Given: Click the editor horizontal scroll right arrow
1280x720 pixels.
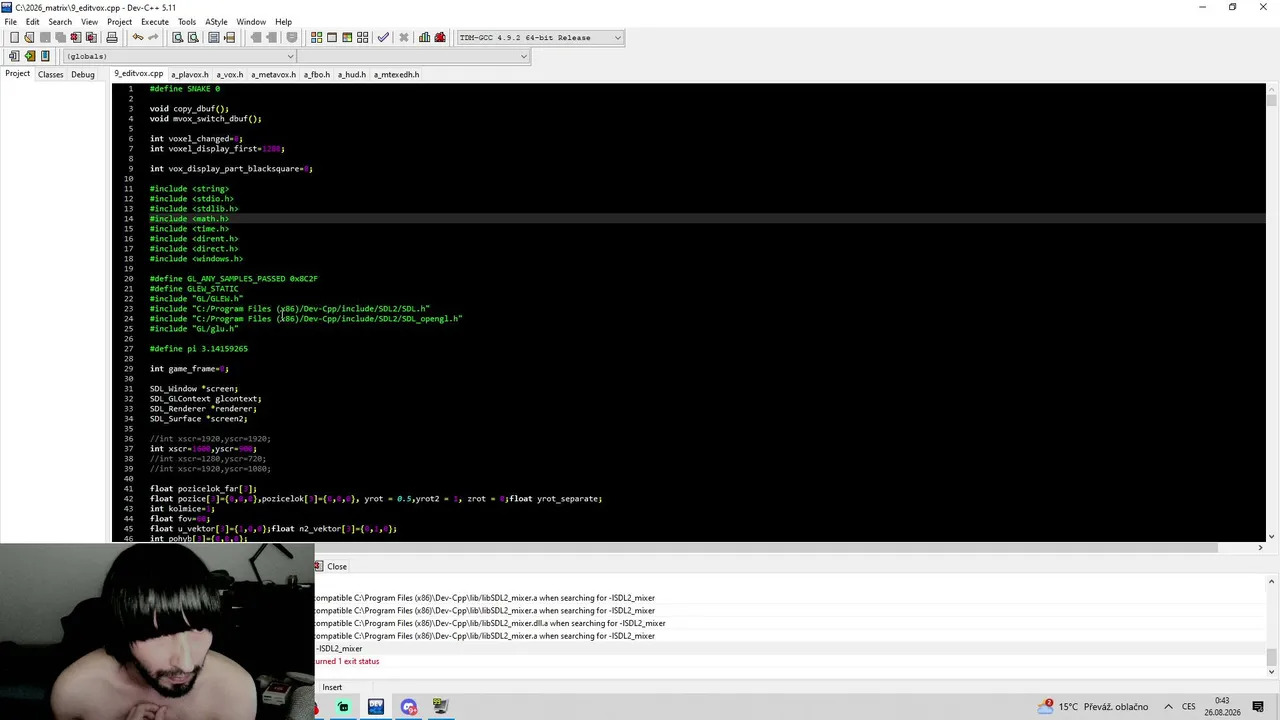Looking at the screenshot, I should pos(1260,547).
